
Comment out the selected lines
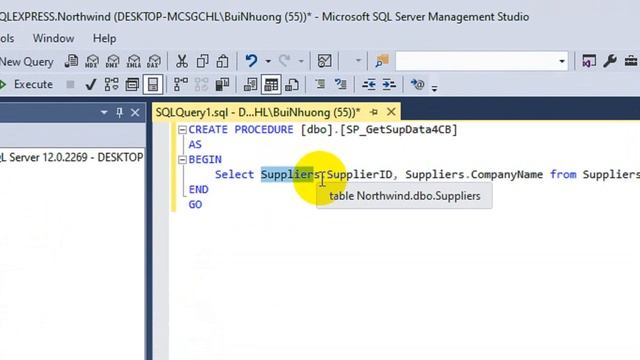320,84
